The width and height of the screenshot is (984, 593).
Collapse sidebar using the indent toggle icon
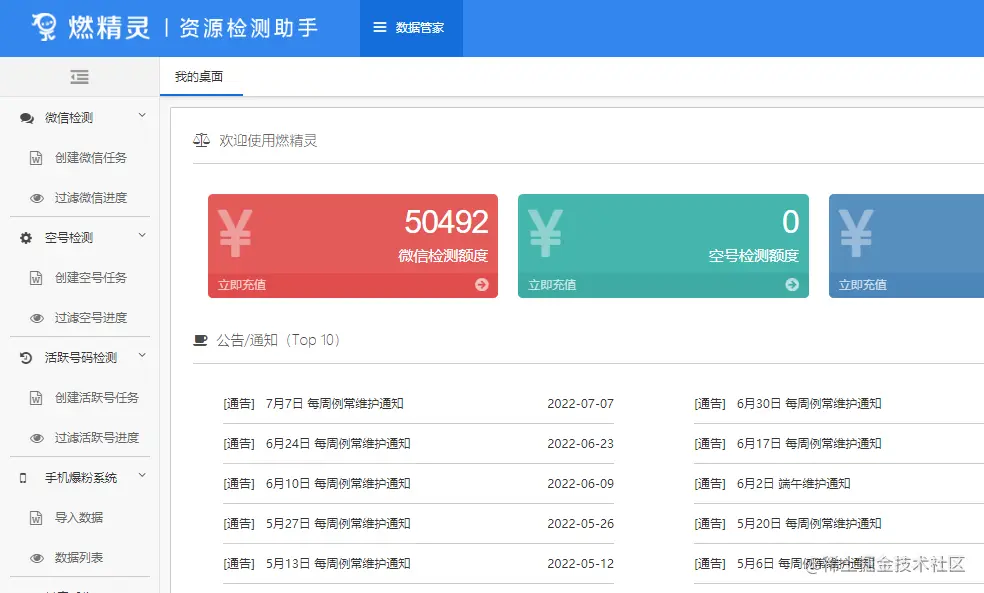pyautogui.click(x=79, y=77)
